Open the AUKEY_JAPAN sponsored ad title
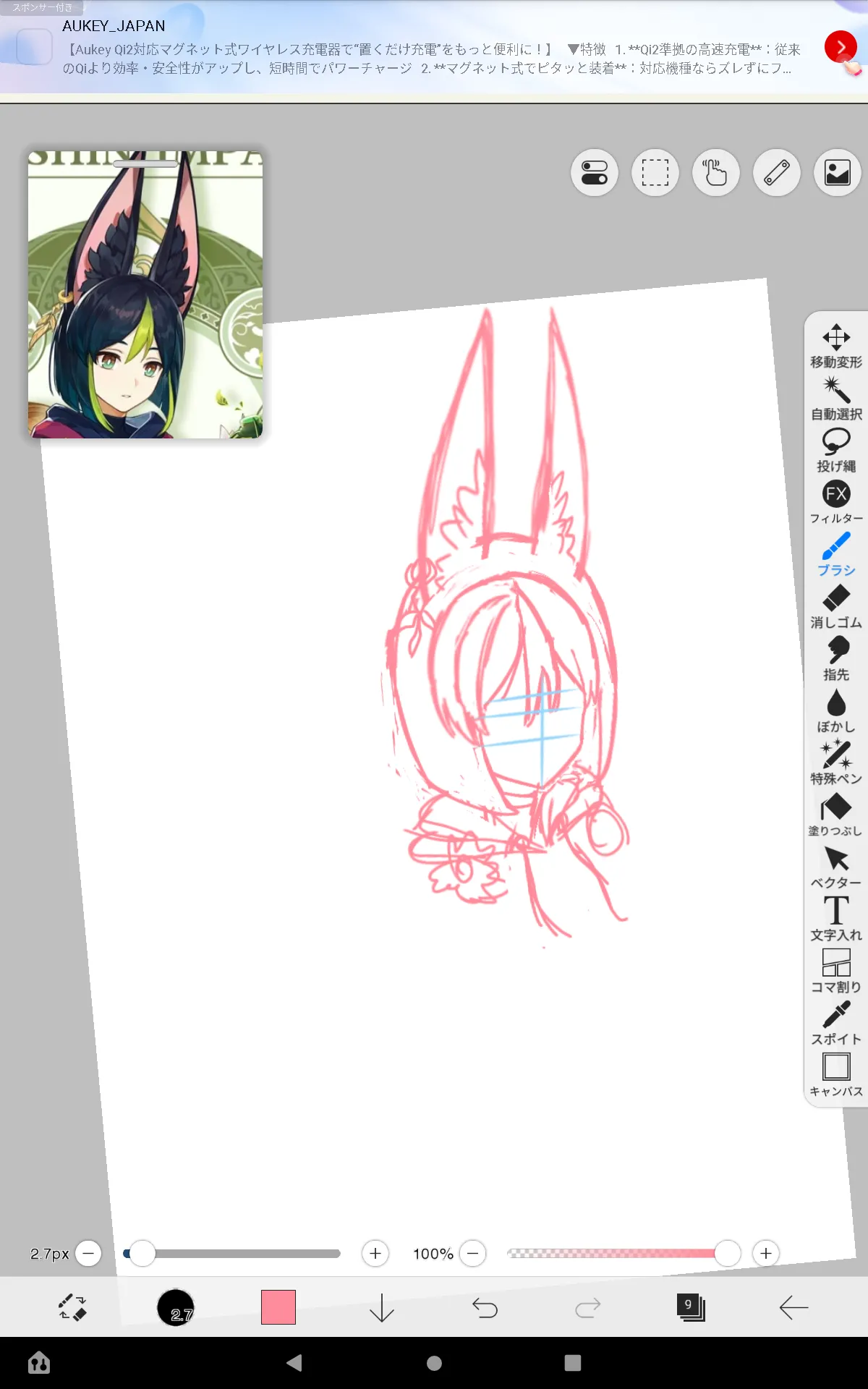This screenshot has width=868, height=1389. tap(114, 26)
